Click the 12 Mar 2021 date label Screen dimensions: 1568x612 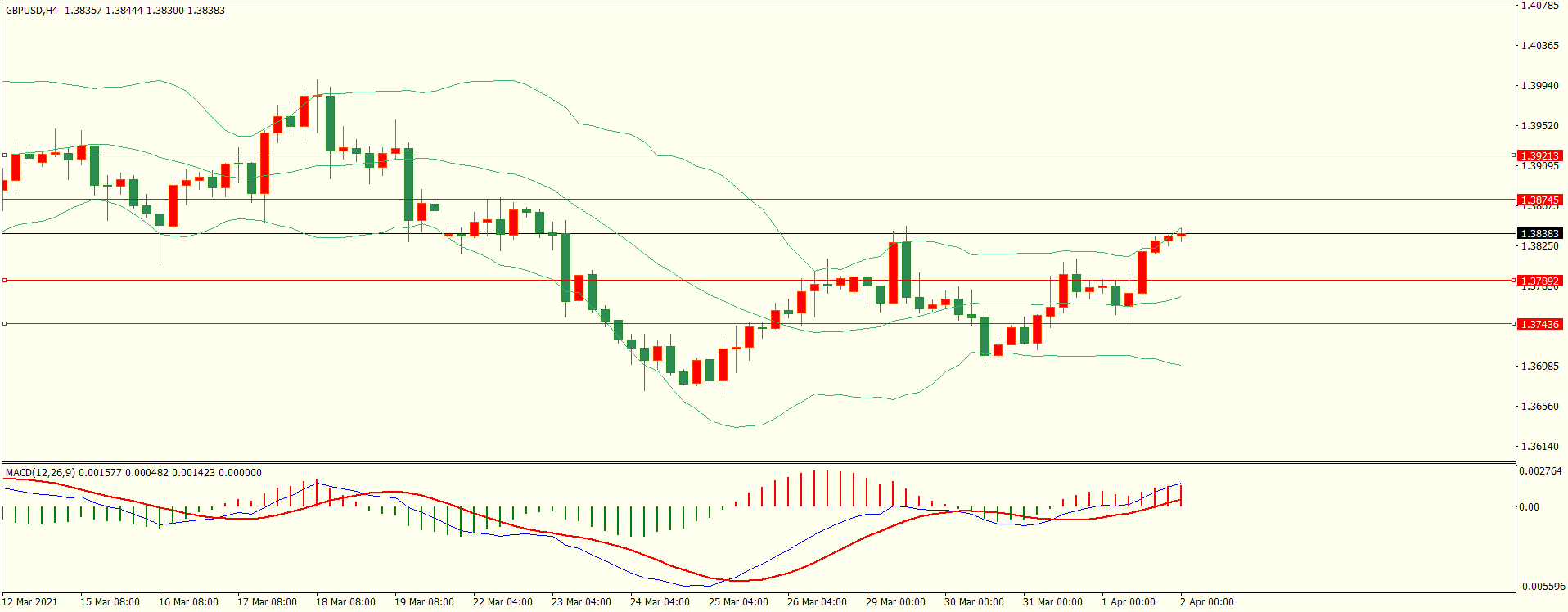(30, 602)
